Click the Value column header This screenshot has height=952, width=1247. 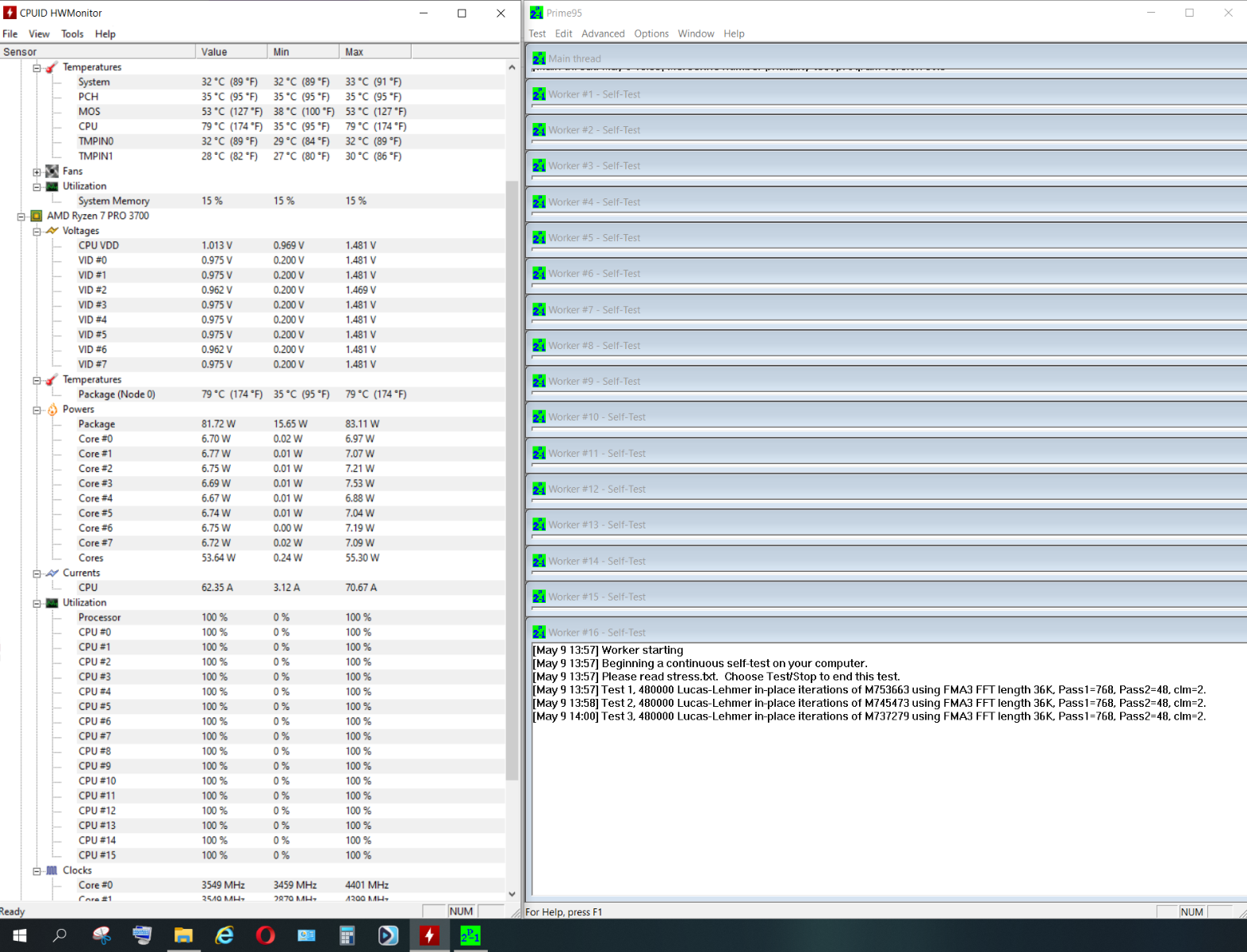[232, 52]
